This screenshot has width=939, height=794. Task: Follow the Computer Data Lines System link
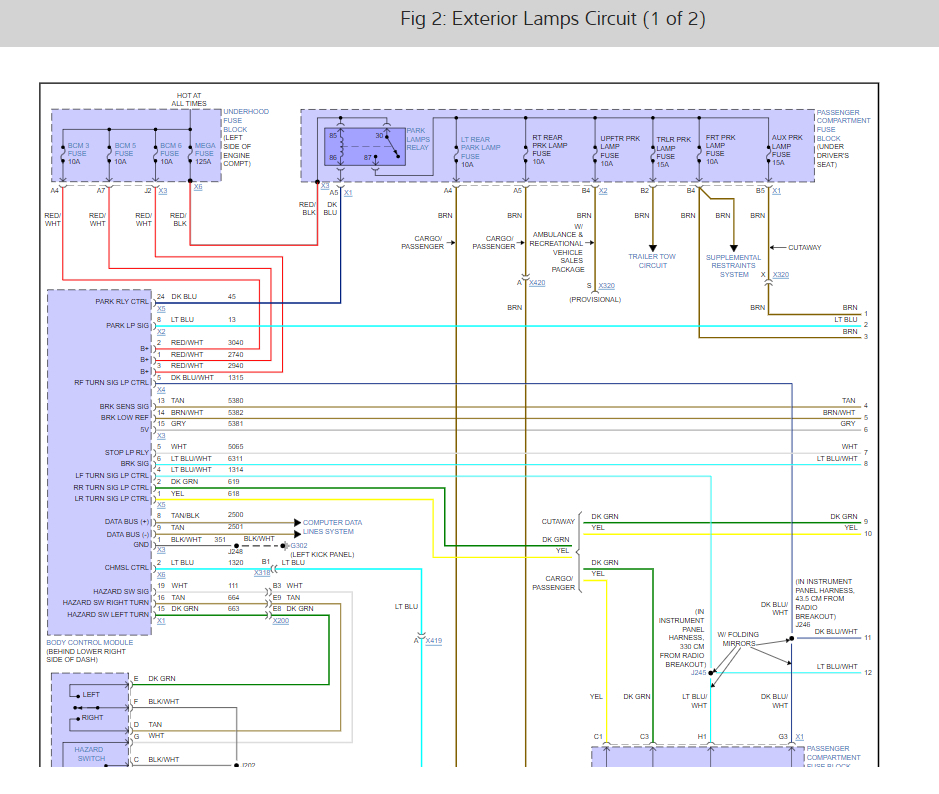point(332,527)
